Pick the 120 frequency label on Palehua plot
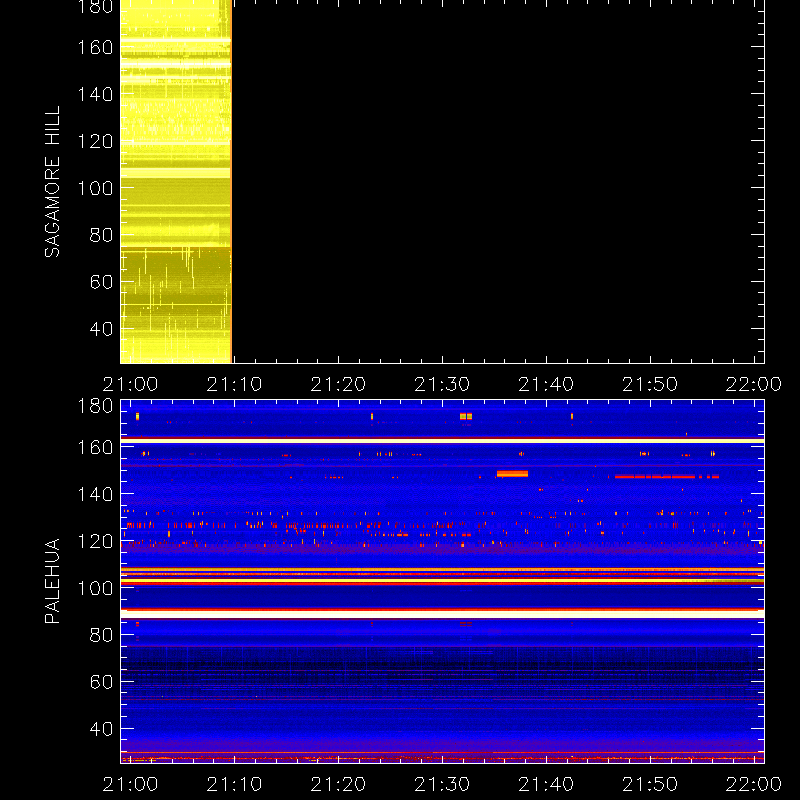The height and width of the screenshot is (800, 800). pos(95,541)
